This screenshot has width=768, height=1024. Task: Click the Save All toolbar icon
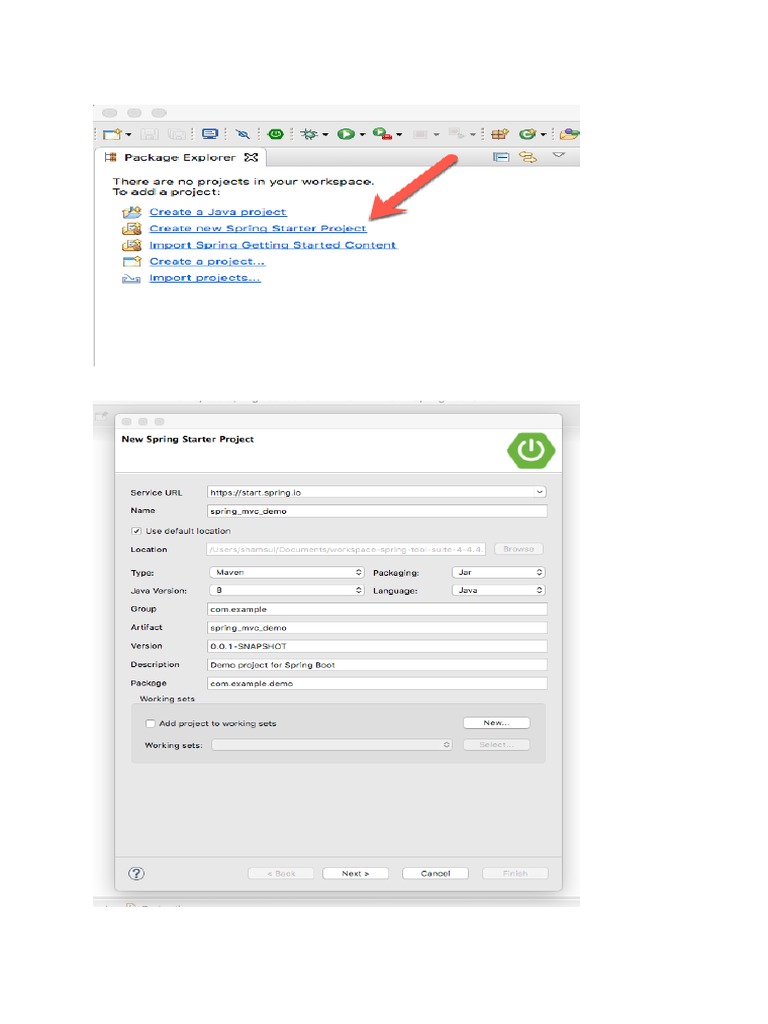176,134
